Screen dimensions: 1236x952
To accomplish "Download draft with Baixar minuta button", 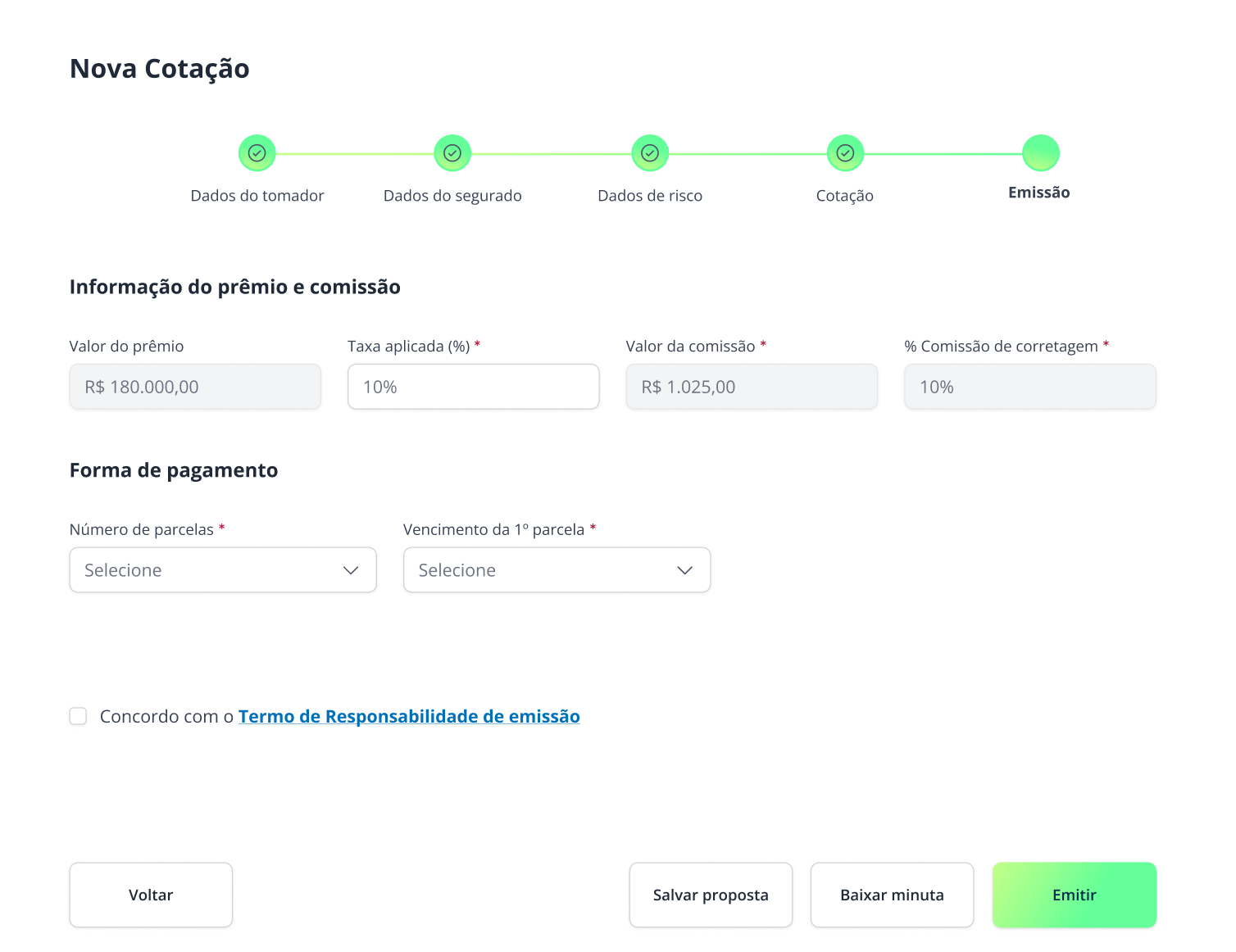I will tap(892, 895).
